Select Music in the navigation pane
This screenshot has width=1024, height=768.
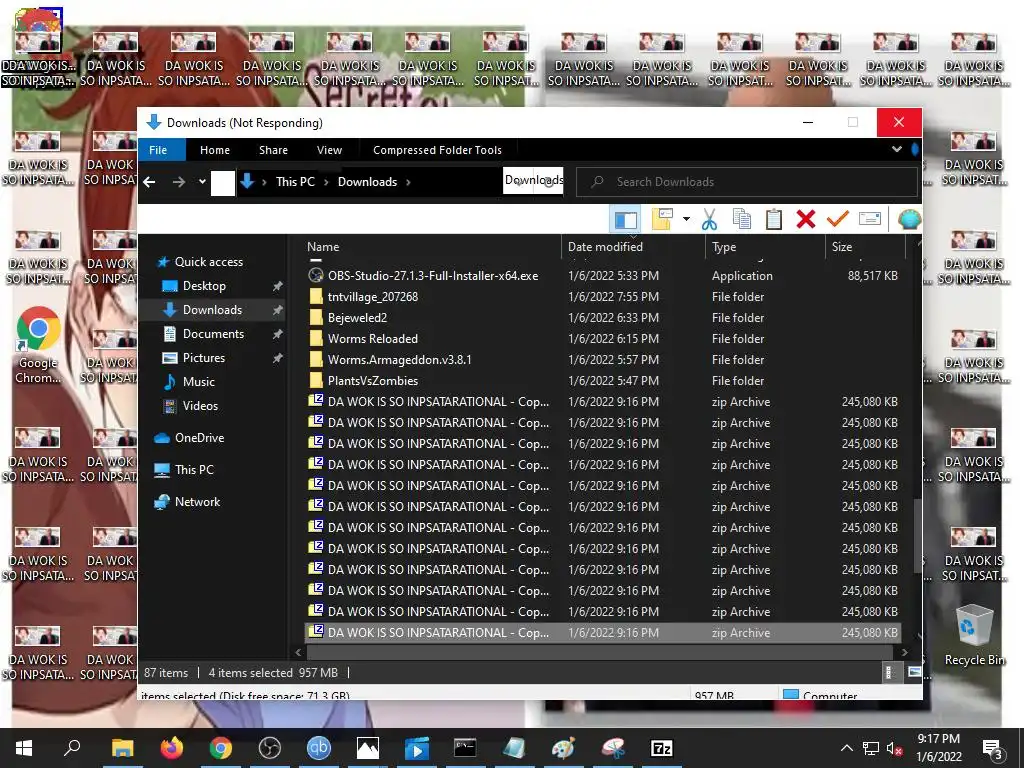coord(199,382)
